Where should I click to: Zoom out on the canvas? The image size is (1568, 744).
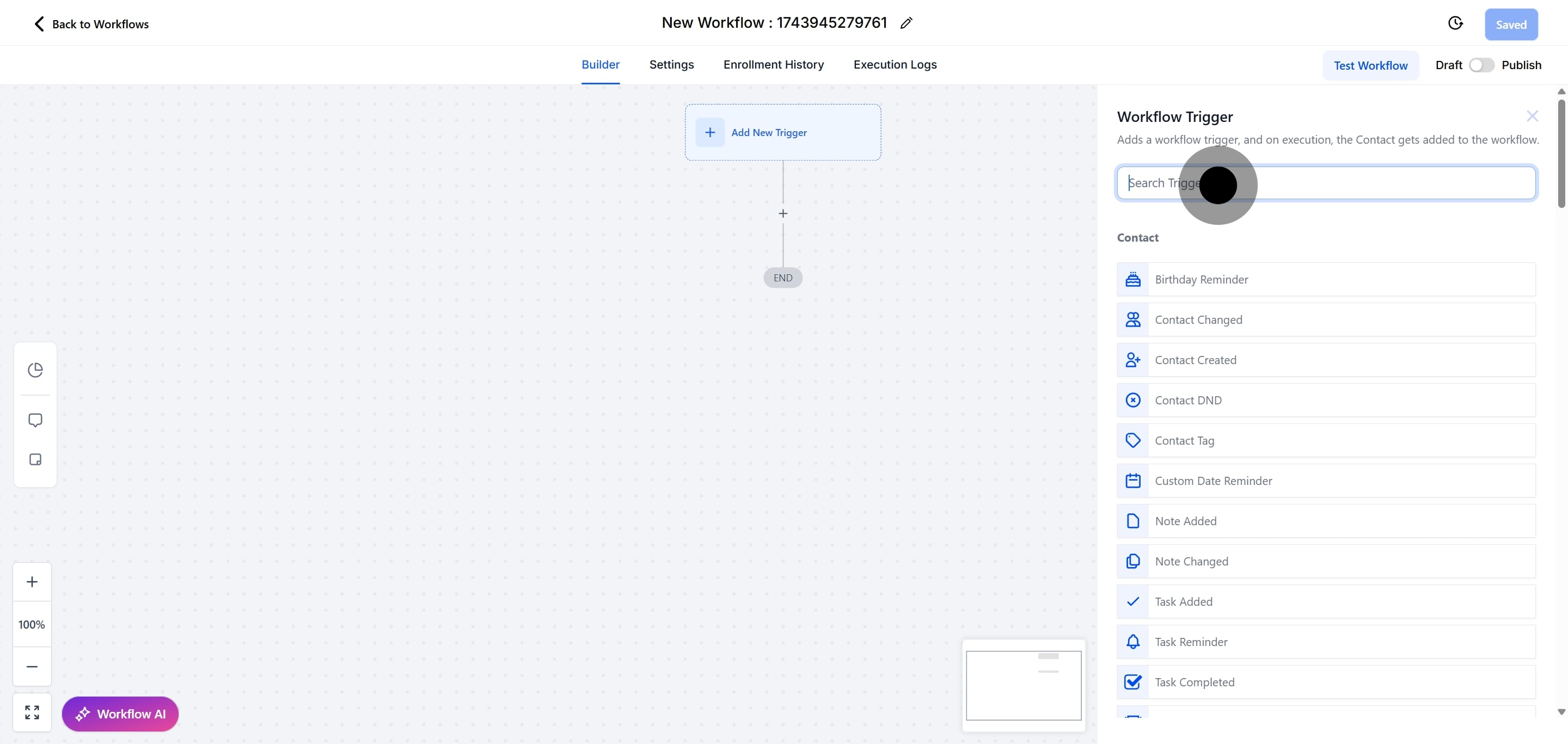point(32,666)
